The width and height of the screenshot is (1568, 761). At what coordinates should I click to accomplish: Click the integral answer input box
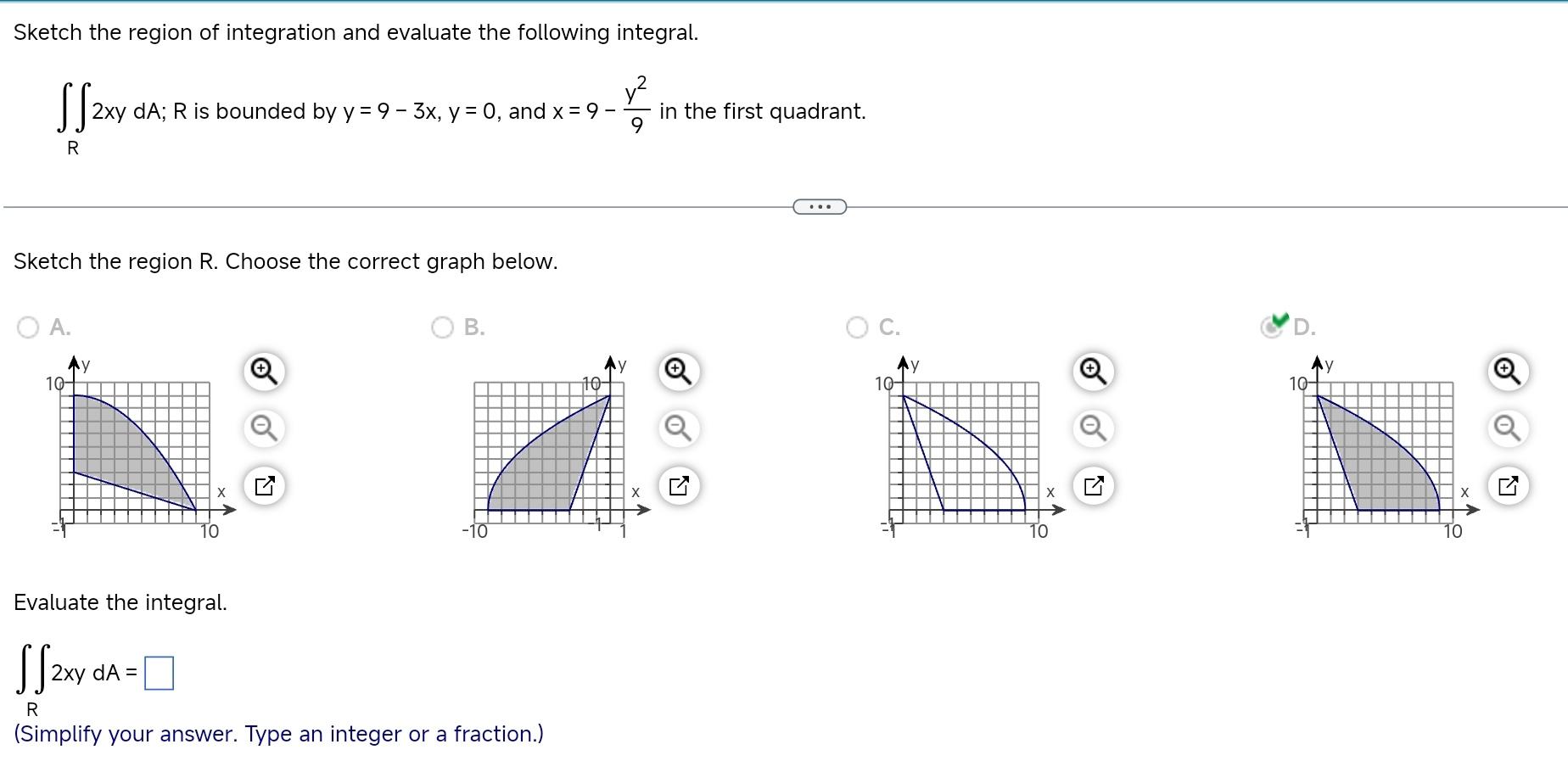159,671
